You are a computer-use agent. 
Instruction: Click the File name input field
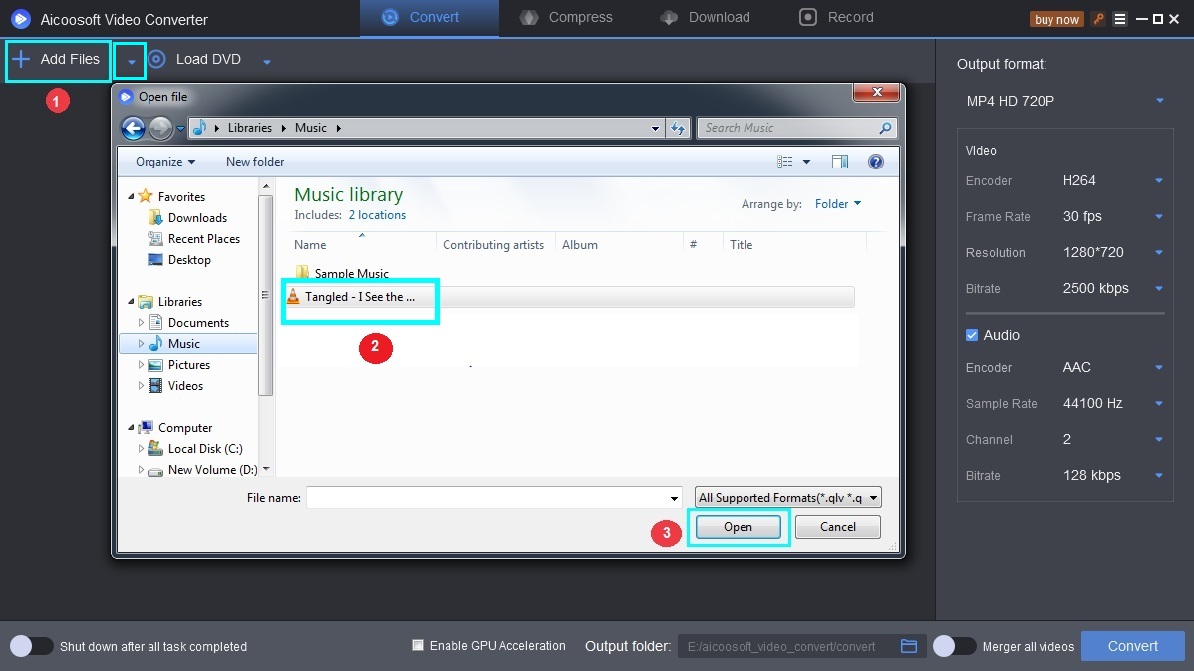click(494, 498)
